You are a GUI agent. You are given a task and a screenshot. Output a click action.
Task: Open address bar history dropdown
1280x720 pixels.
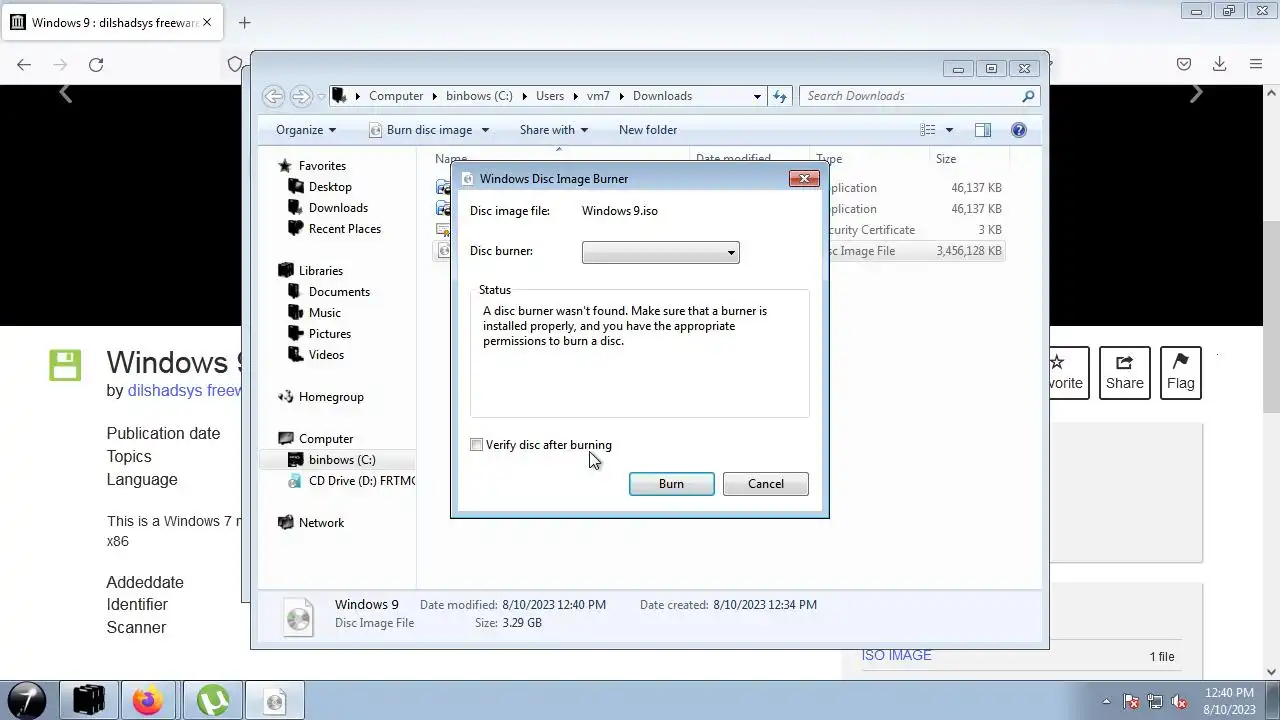click(x=757, y=96)
